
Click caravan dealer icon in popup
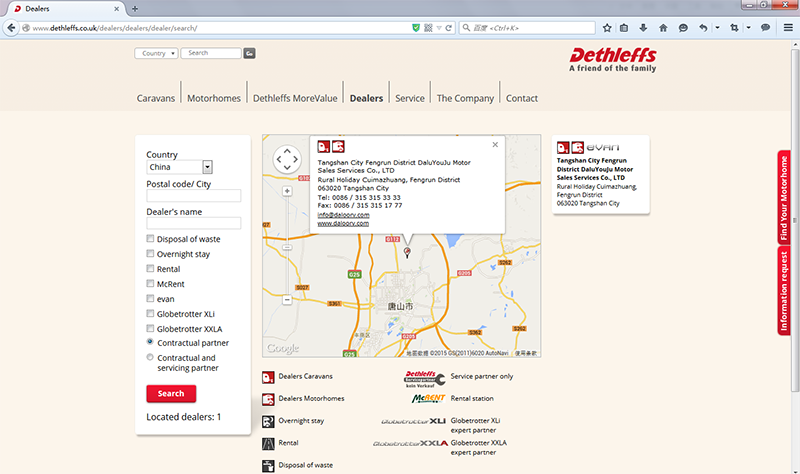323,147
